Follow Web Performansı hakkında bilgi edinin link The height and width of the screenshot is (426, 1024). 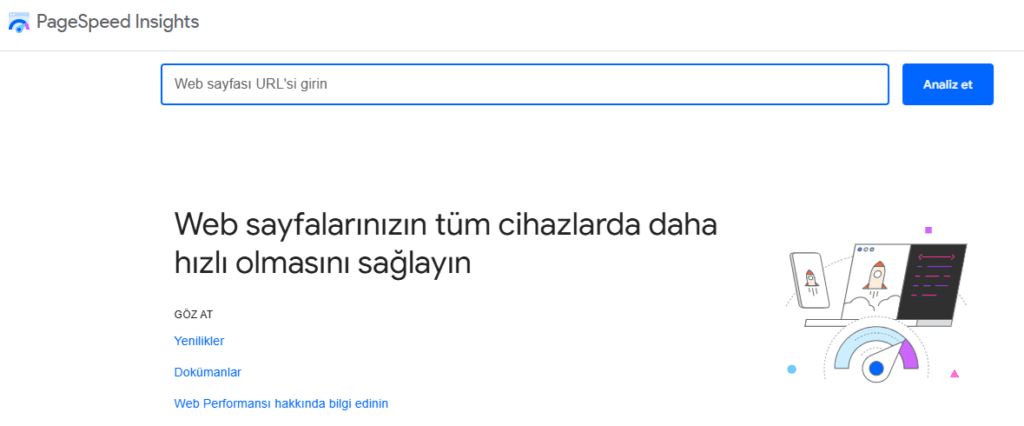(281, 403)
